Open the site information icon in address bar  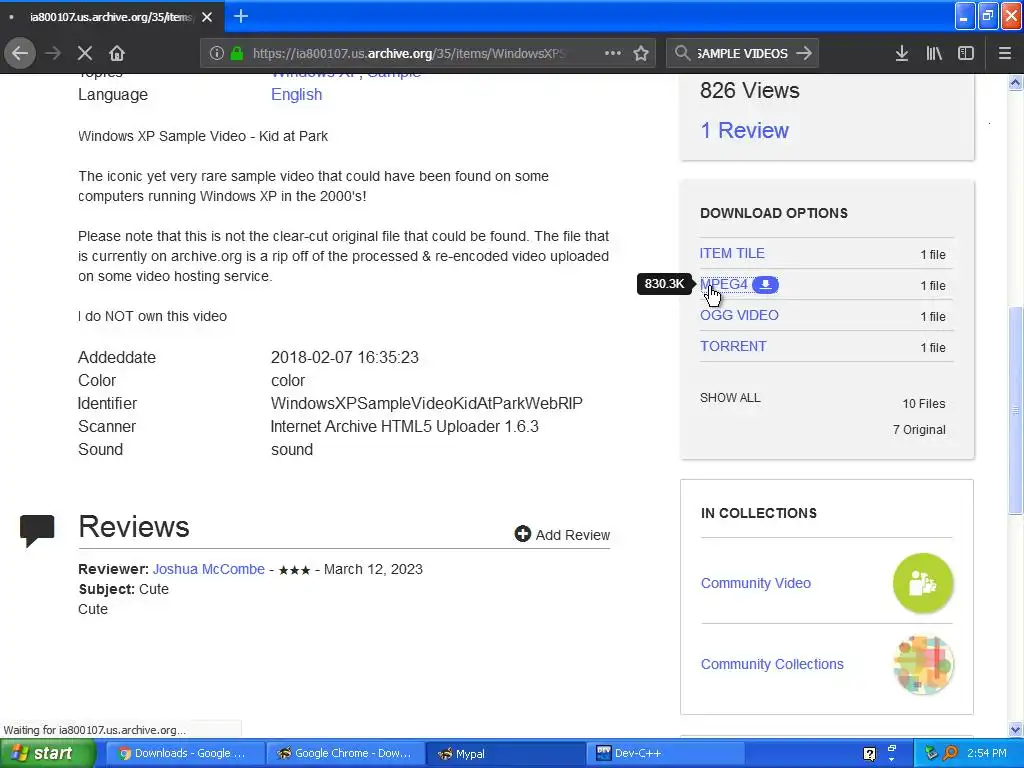pos(216,54)
